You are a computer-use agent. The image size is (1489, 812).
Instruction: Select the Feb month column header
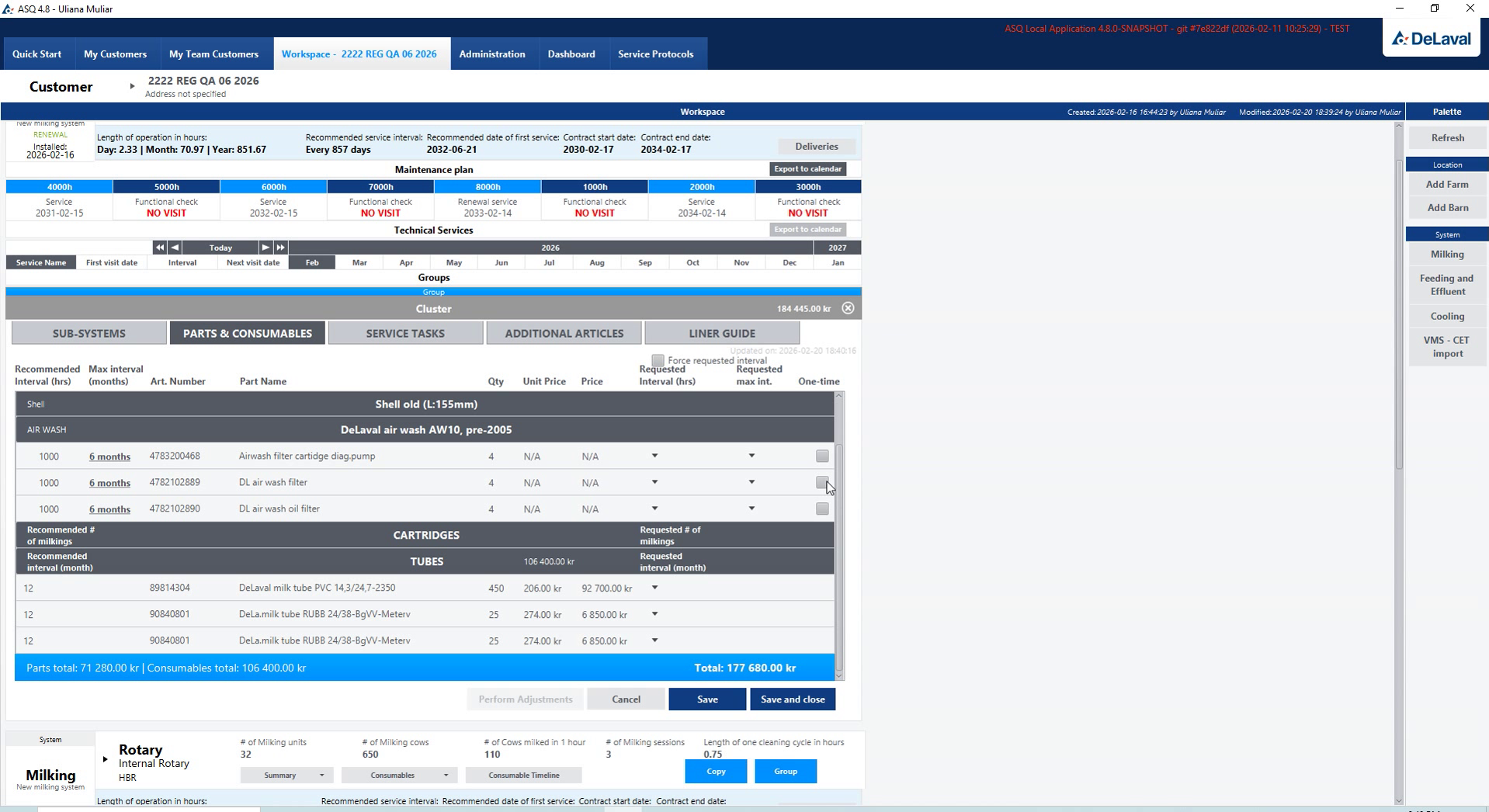tap(312, 262)
